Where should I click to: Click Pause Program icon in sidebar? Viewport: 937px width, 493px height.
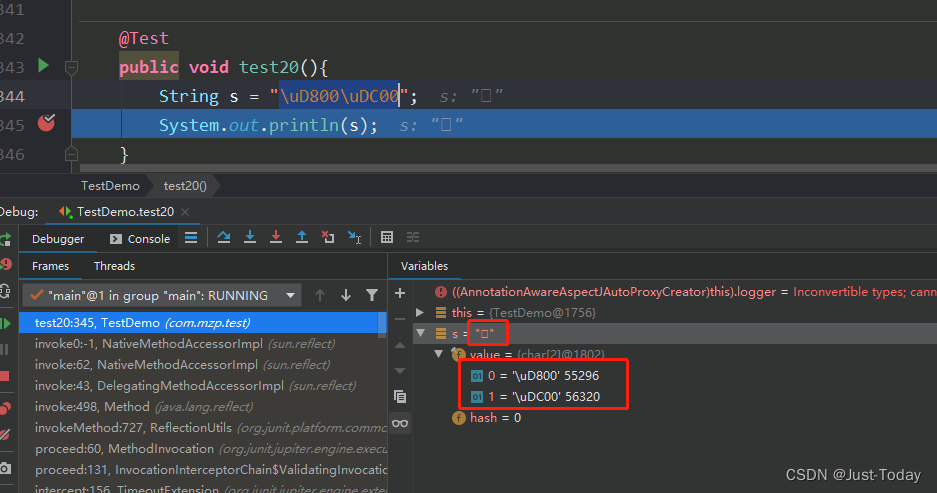(x=5, y=350)
